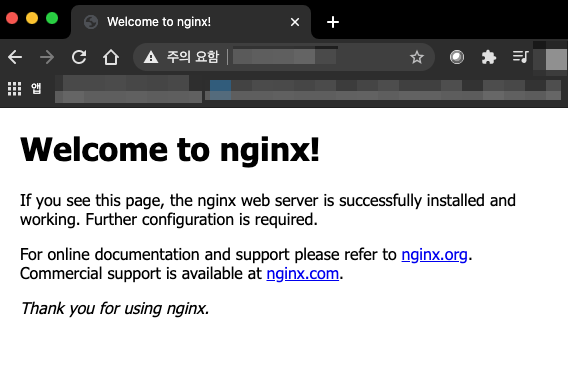
Task: Click the Thank you for using nginx. text
Action: coord(115,309)
